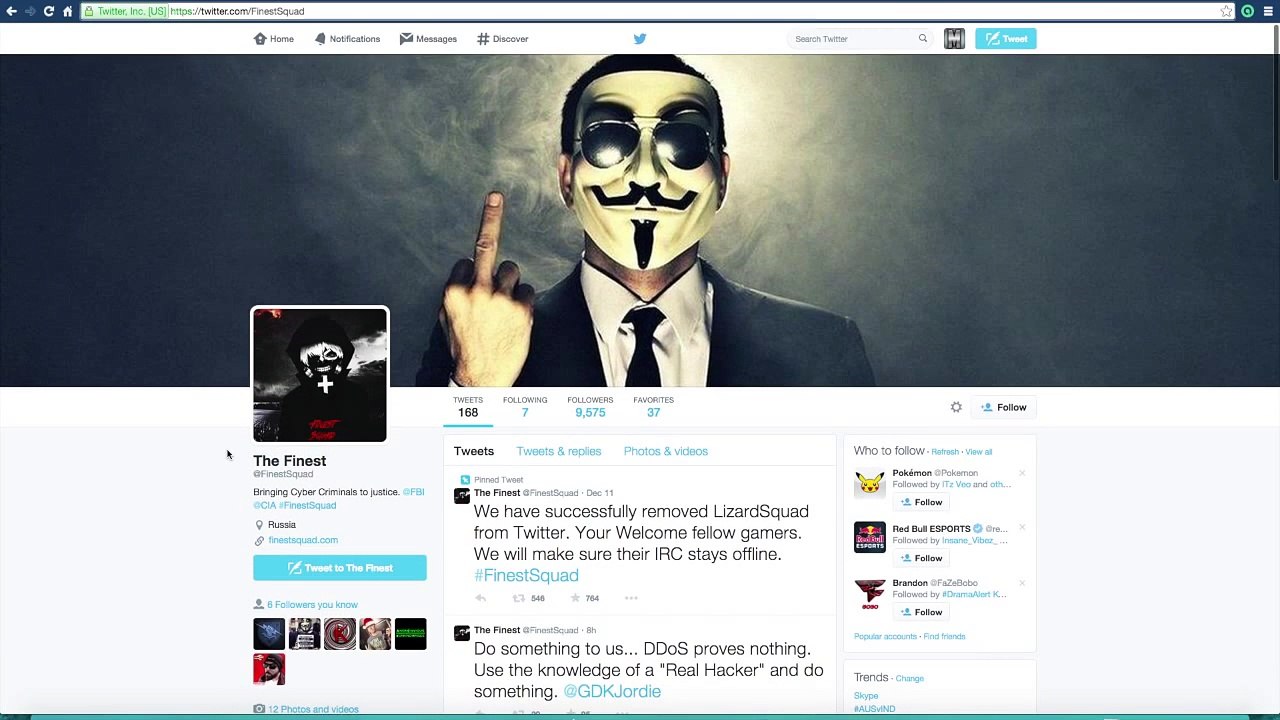The width and height of the screenshot is (1280, 720).
Task: View the Following count of 7
Action: pos(525,407)
